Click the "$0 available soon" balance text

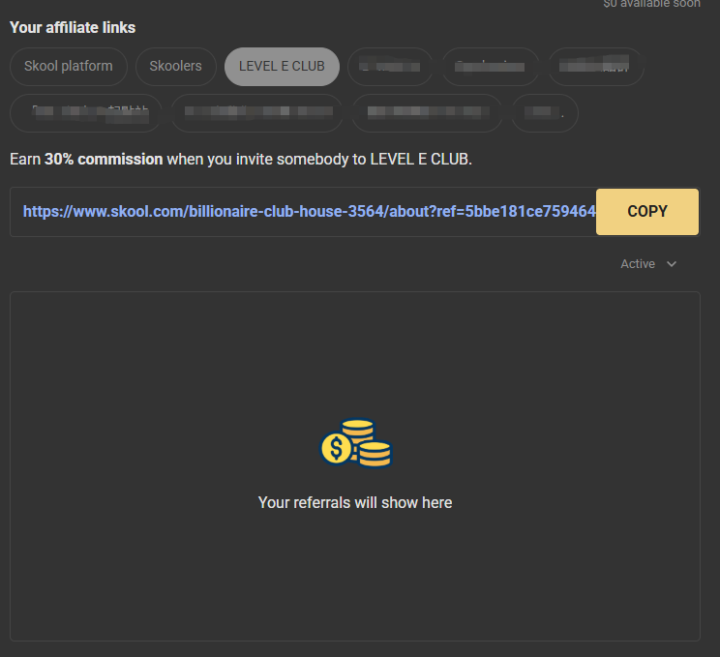point(652,4)
